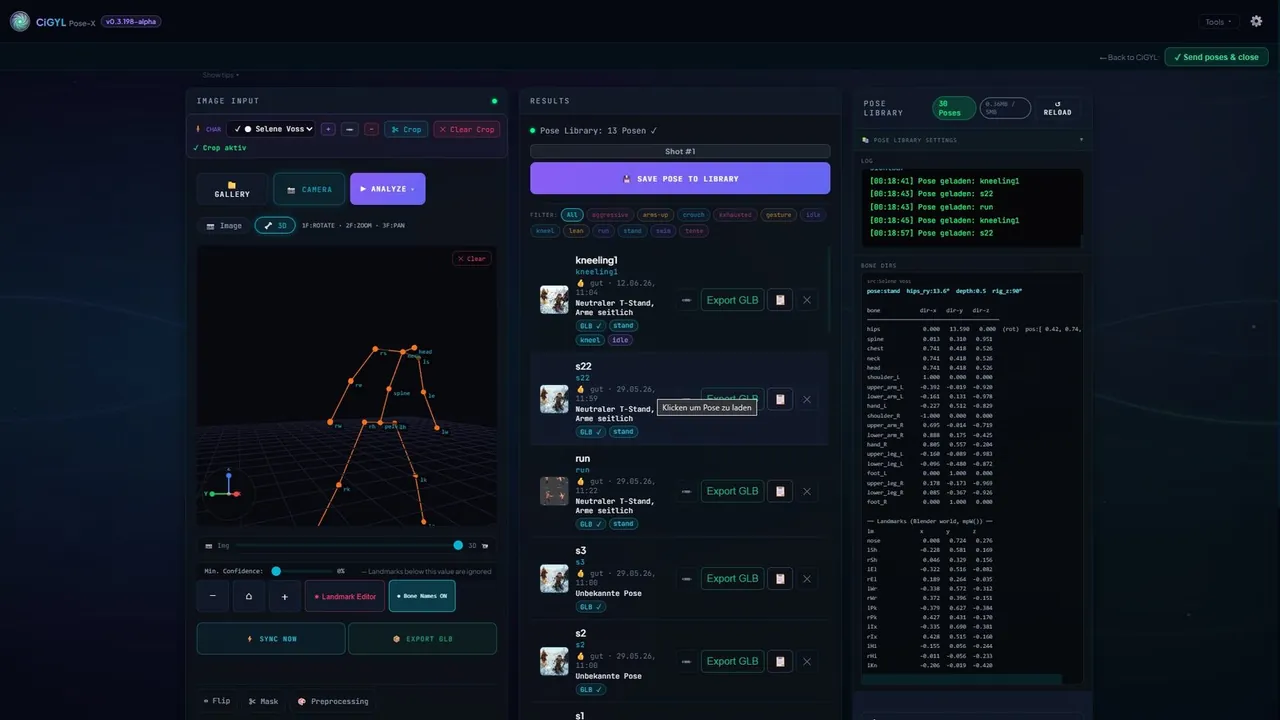This screenshot has width=1280, height=720.
Task: Switch to the Image view tab
Action: coord(224,226)
